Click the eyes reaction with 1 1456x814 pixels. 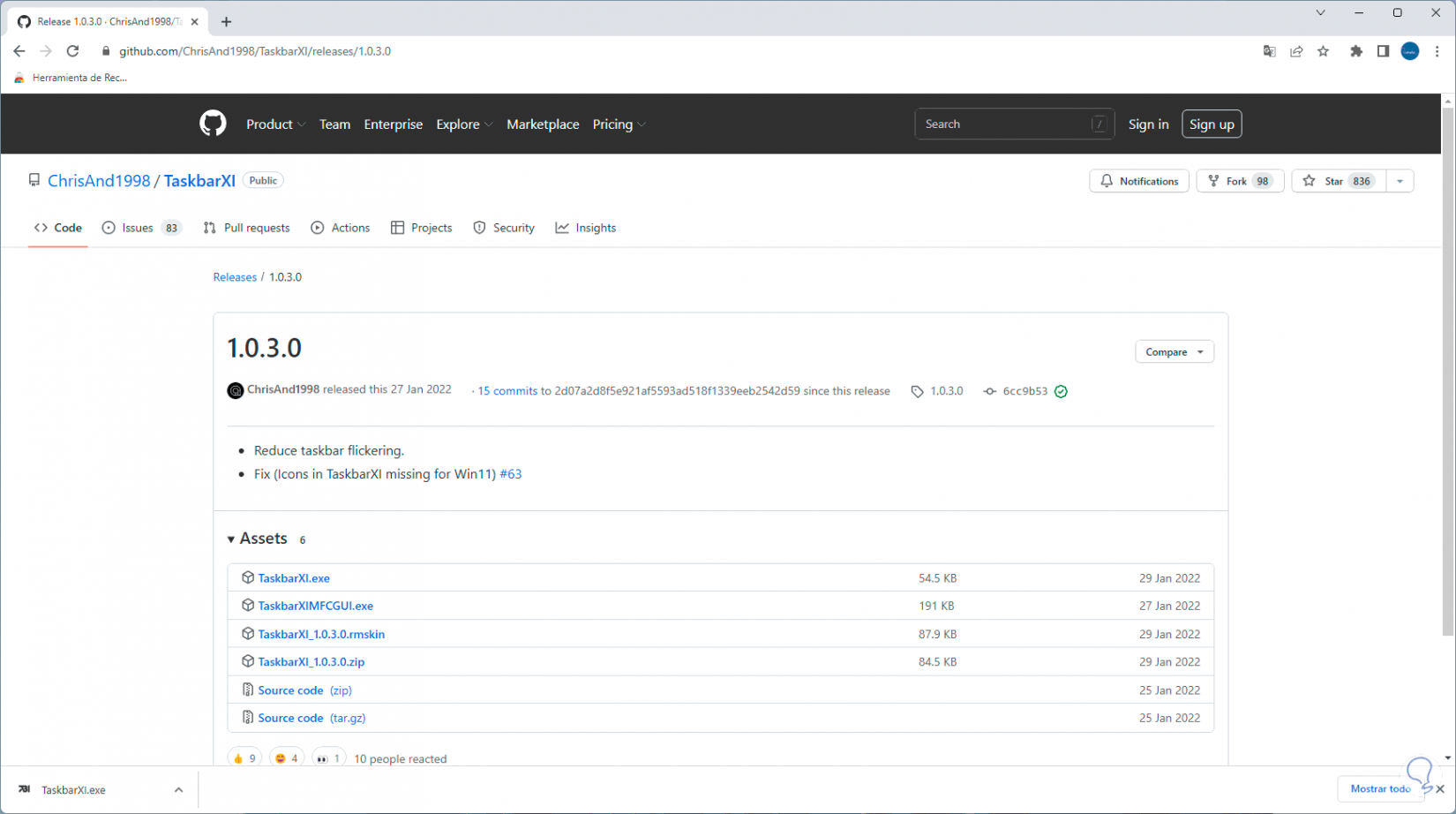[x=328, y=758]
